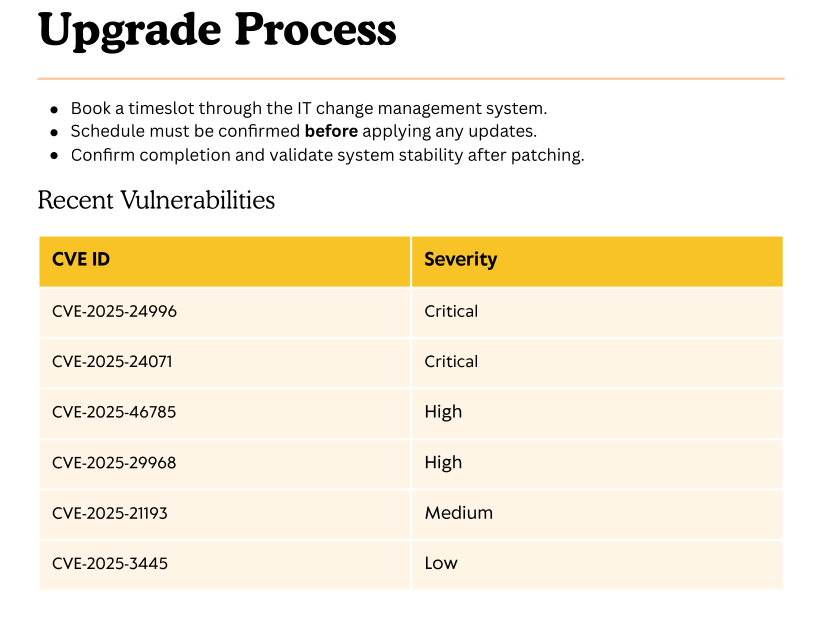Select the CVE-2025-24996 cell
The width and height of the screenshot is (823, 639).
click(x=114, y=311)
